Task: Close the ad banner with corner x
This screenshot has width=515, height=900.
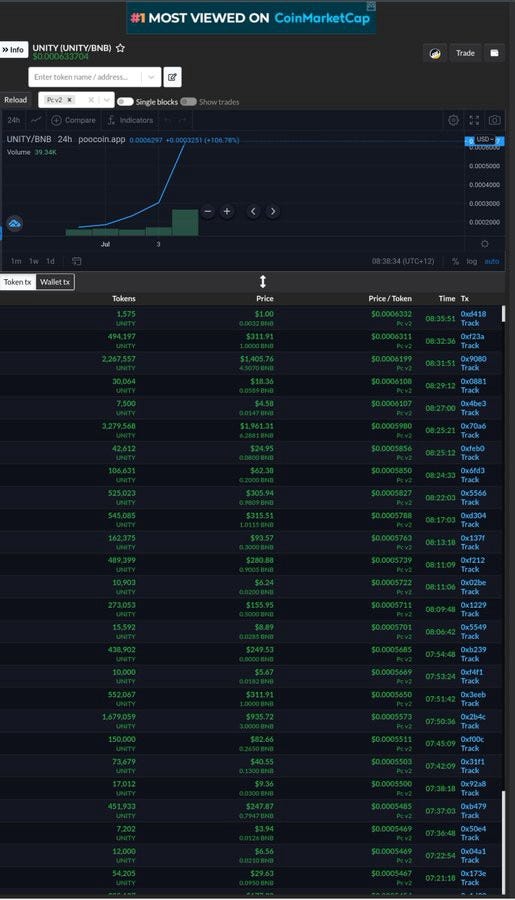Action: (x=371, y=6)
